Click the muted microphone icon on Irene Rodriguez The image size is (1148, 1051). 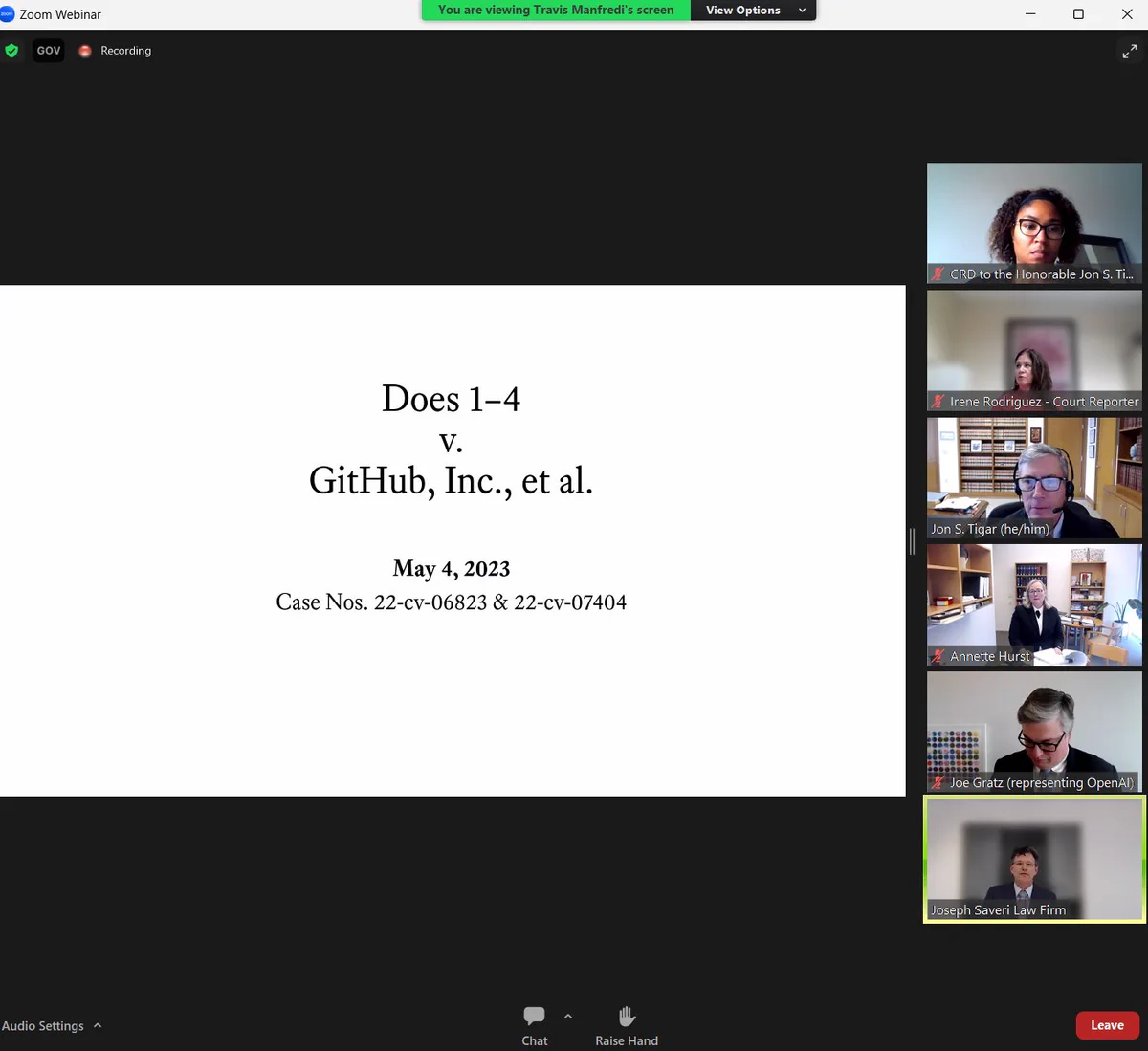click(x=938, y=402)
